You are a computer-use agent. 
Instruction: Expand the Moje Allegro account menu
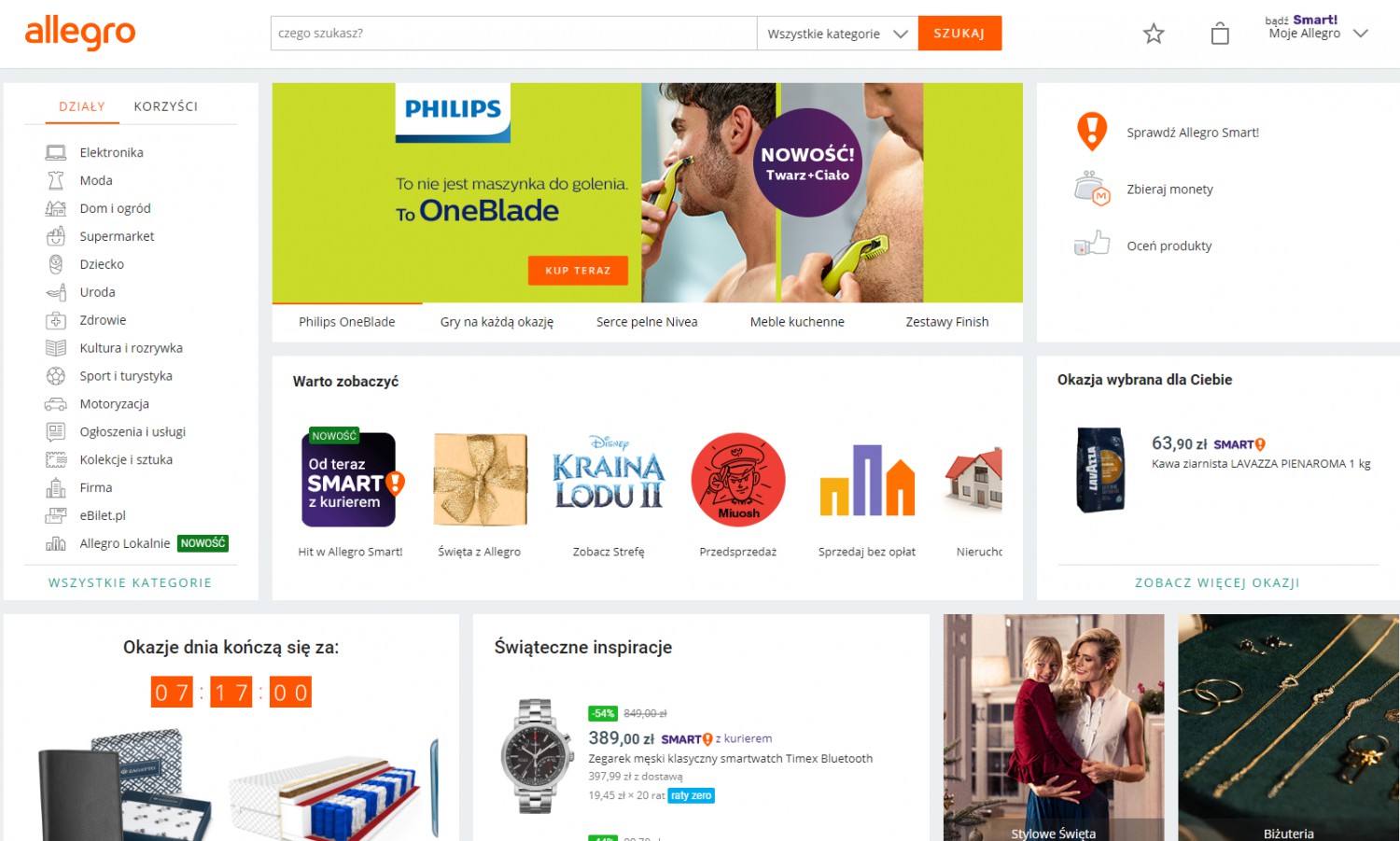1316,27
